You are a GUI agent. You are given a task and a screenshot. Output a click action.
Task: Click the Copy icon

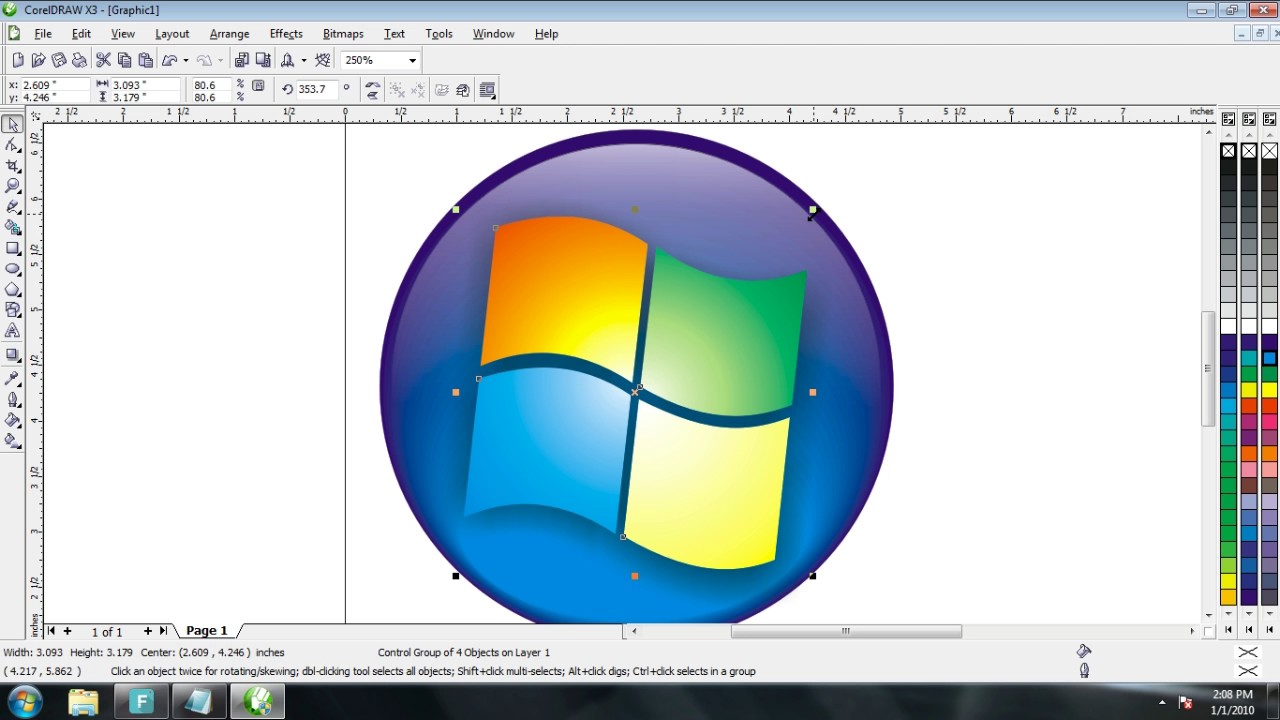coord(124,60)
